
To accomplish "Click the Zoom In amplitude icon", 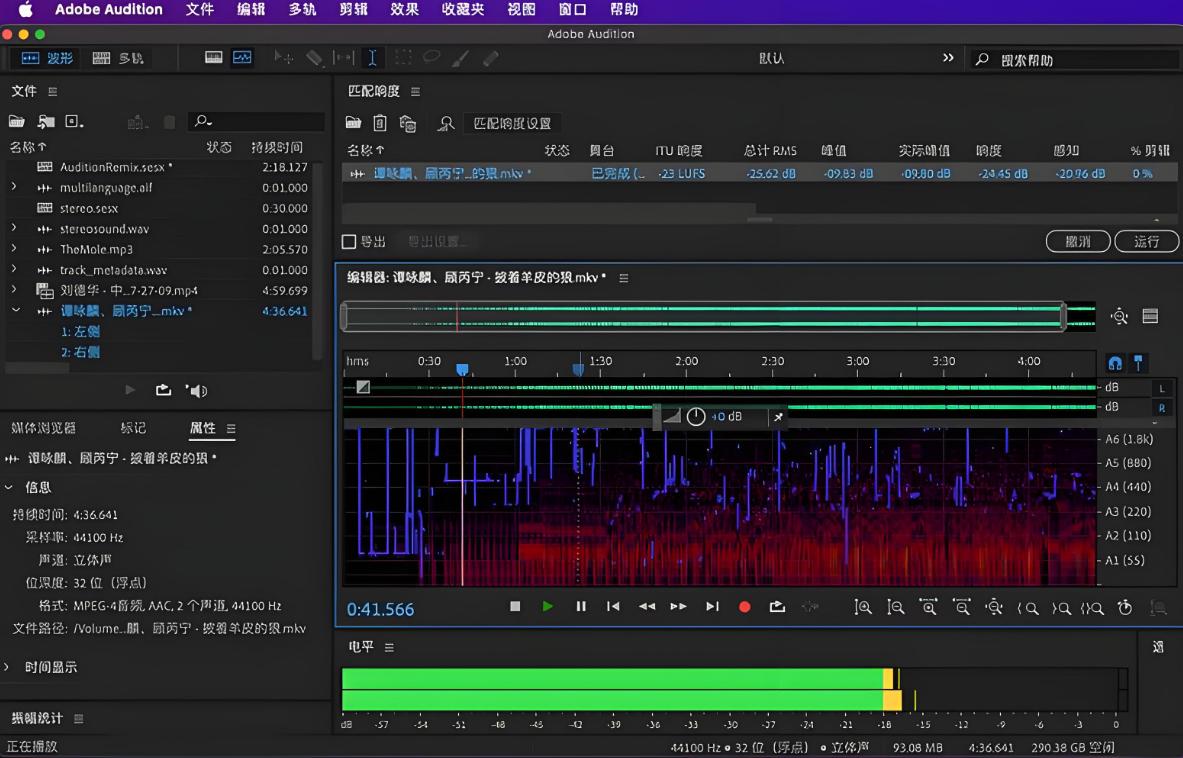I will click(863, 607).
